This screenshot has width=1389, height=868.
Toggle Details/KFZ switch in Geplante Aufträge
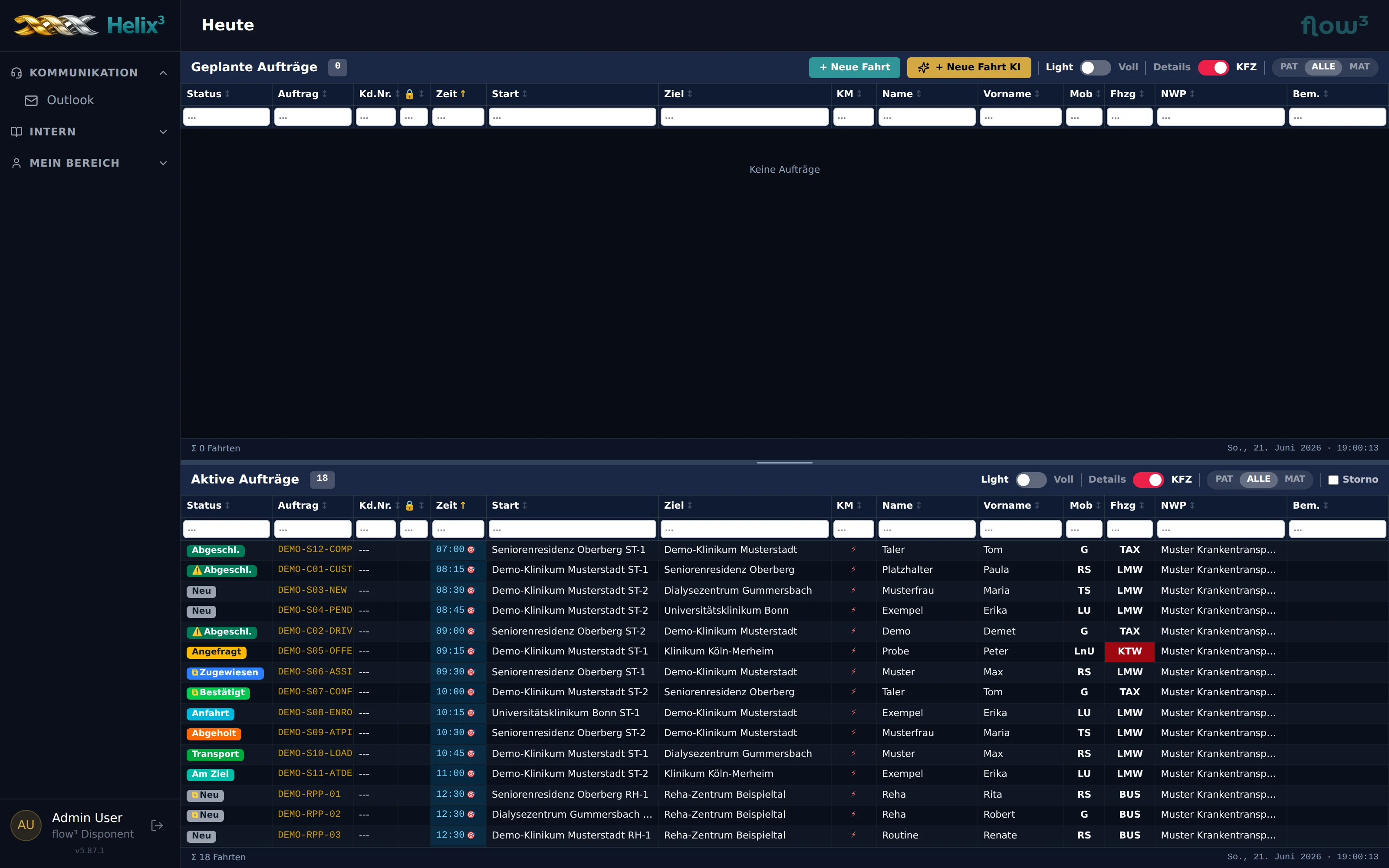1213,68
